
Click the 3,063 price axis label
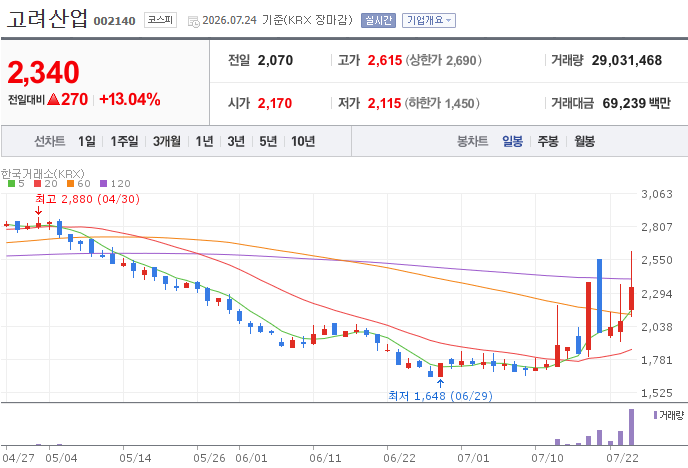click(x=657, y=194)
